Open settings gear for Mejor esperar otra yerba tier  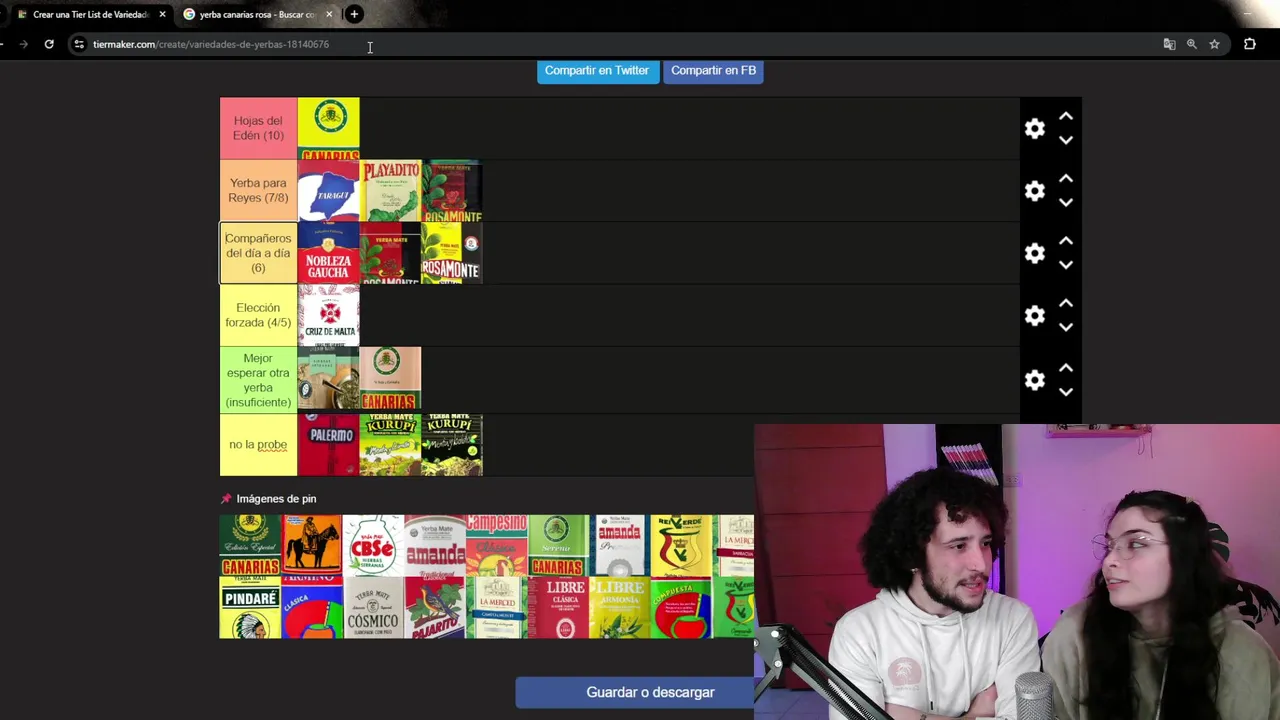pos(1035,380)
